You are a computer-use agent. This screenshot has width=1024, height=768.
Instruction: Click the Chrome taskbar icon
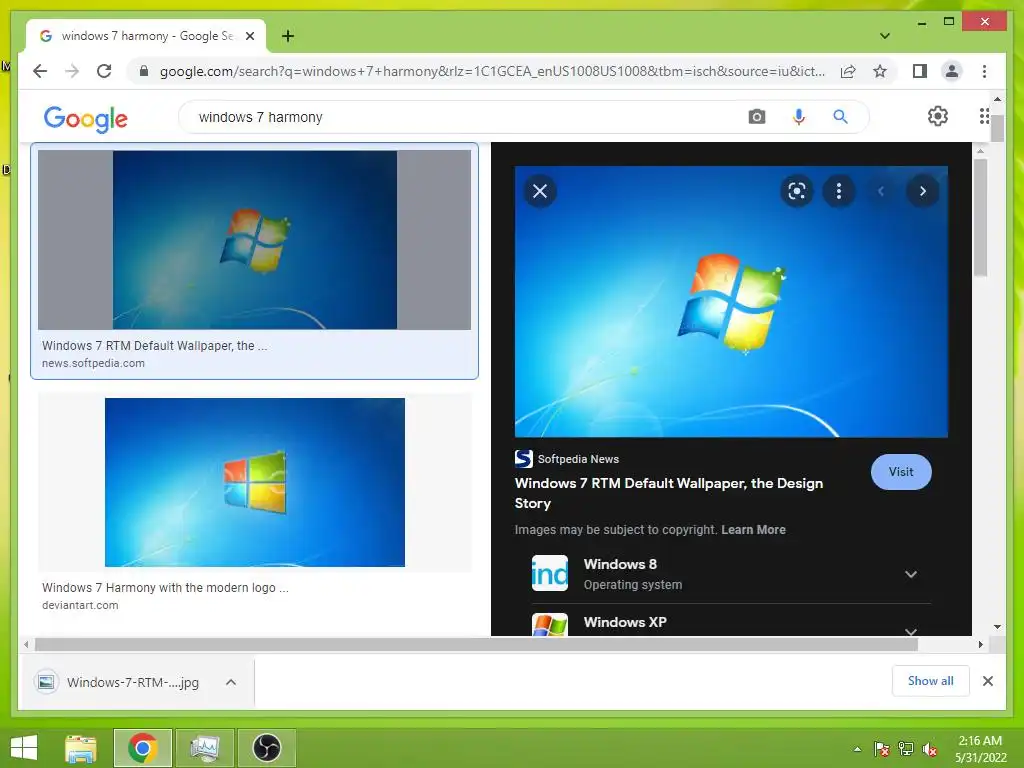143,748
